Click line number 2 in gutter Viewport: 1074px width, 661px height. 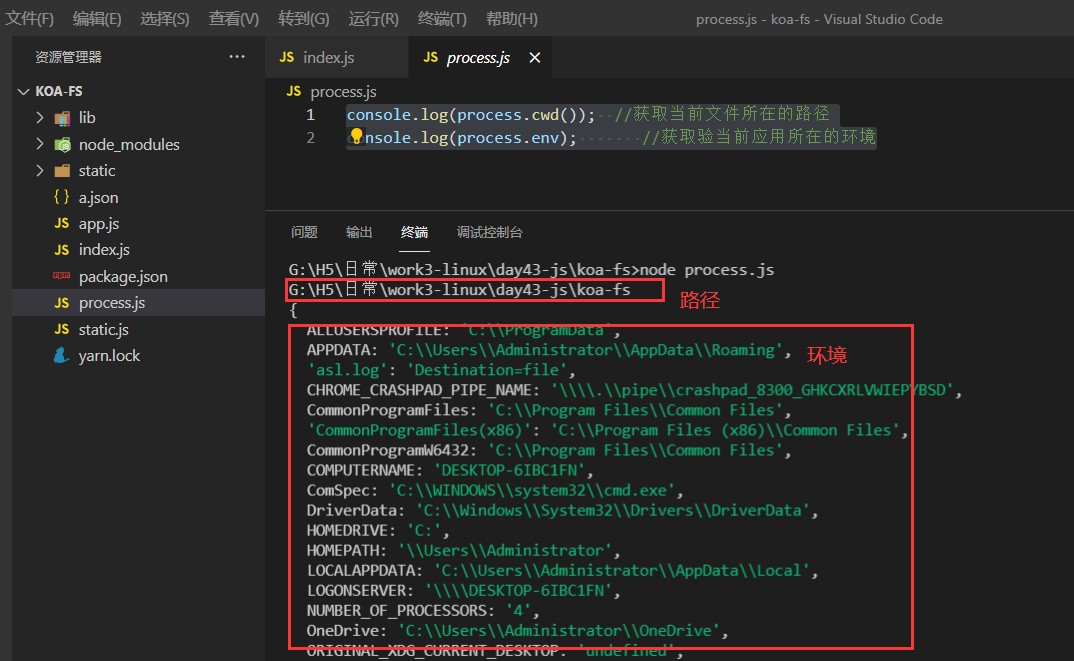(310, 138)
